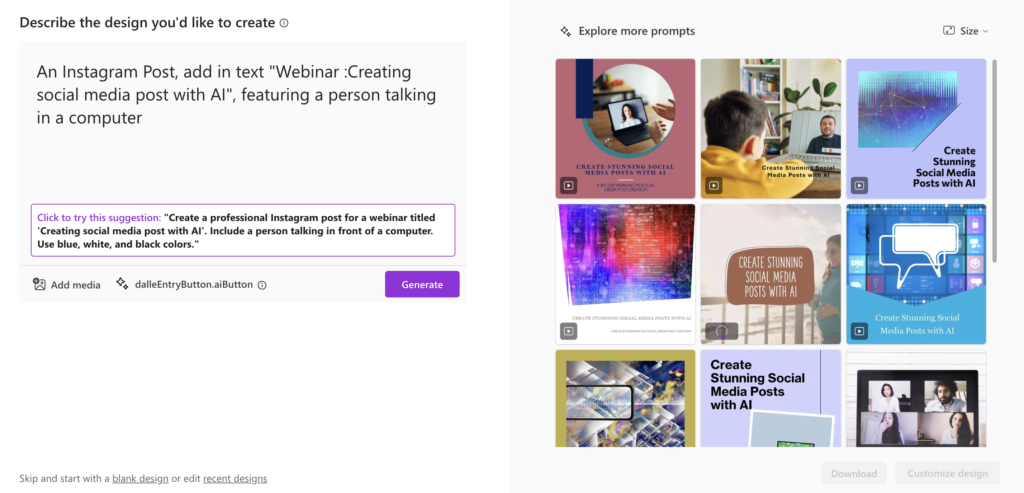The height and width of the screenshot is (493, 1024).
Task: Click the Size aspect ratio icon
Action: tap(949, 31)
